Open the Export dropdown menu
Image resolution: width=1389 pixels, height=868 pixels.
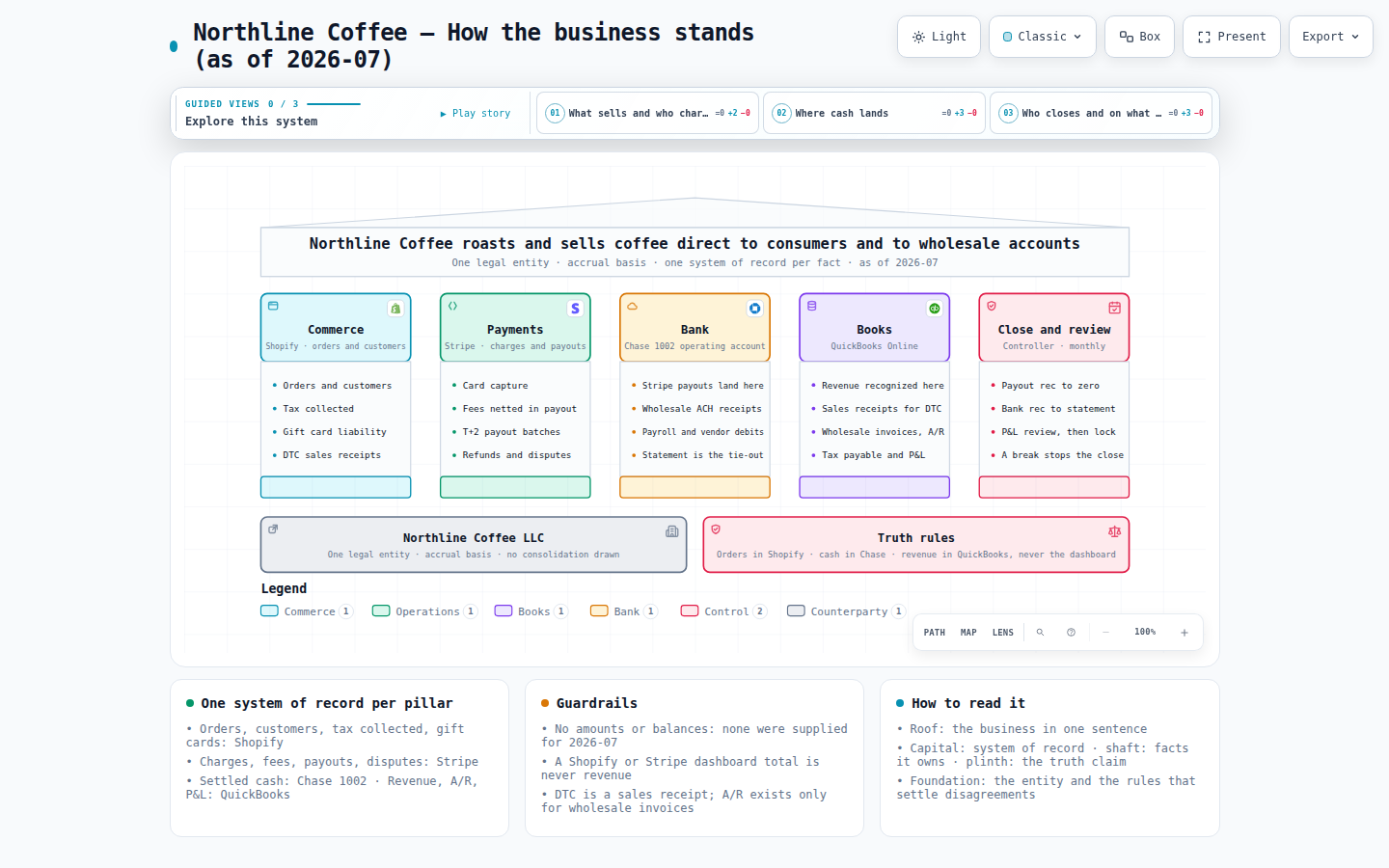pyautogui.click(x=1330, y=37)
